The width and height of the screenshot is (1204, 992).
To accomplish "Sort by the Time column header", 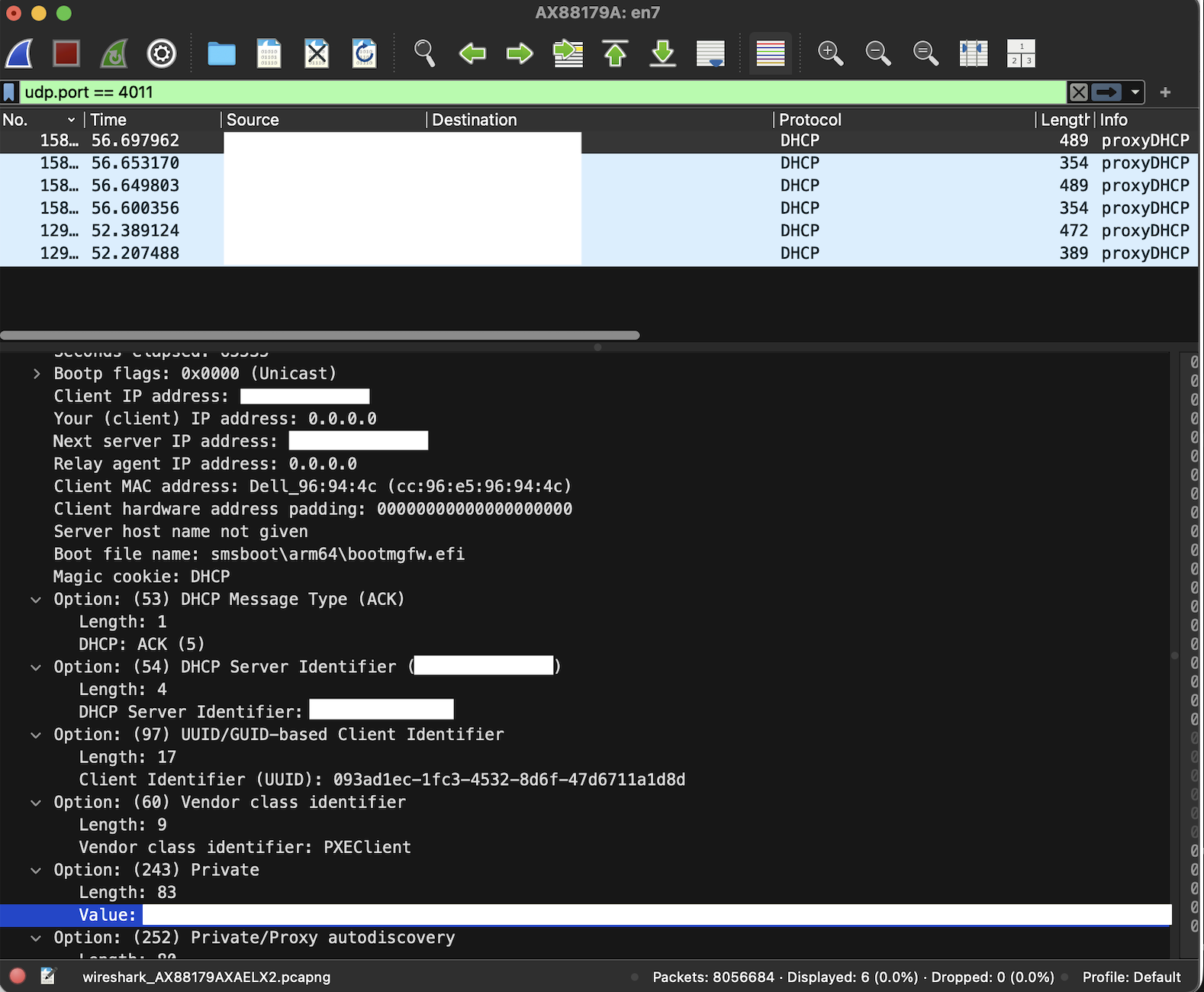I will pos(153,120).
